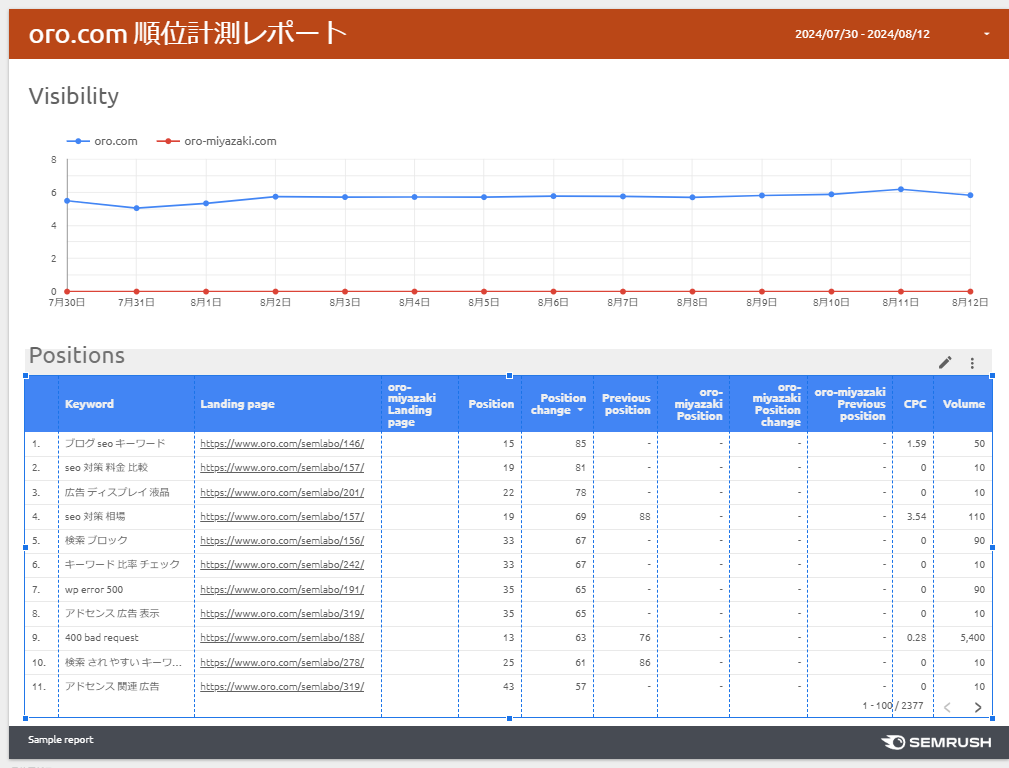
Task: Click the Positions section heading
Action: pyautogui.click(x=77, y=355)
